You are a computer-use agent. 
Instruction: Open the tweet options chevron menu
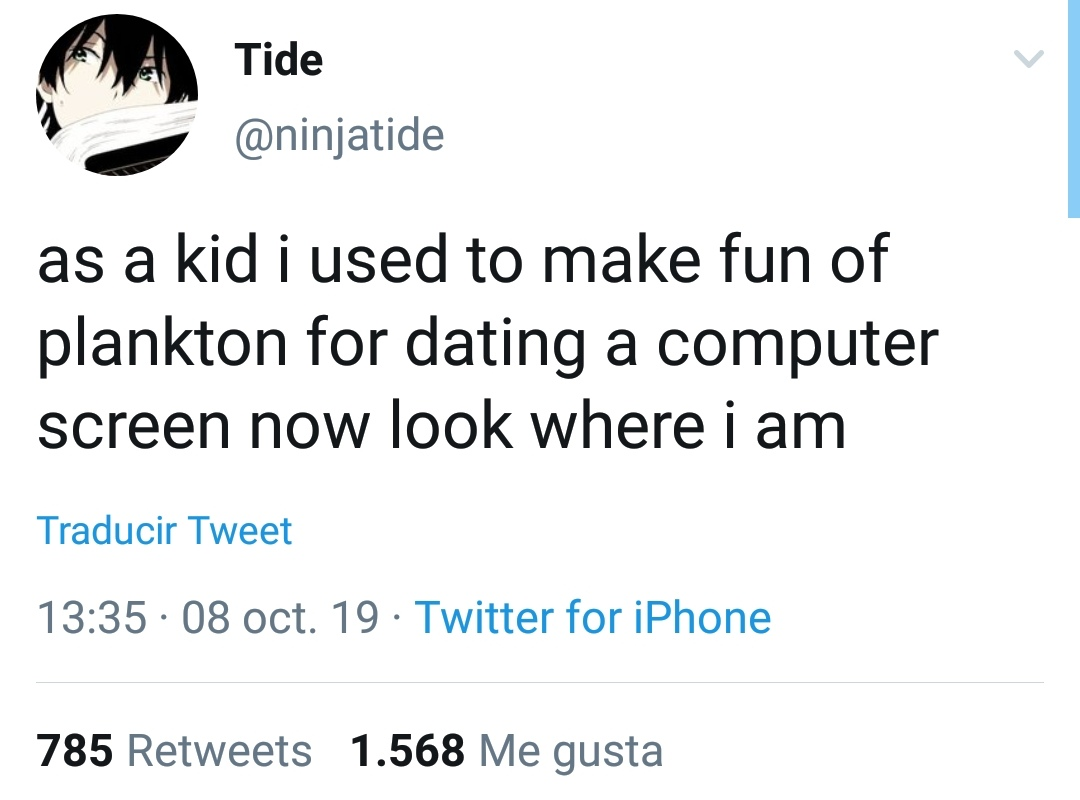[x=1028, y=61]
